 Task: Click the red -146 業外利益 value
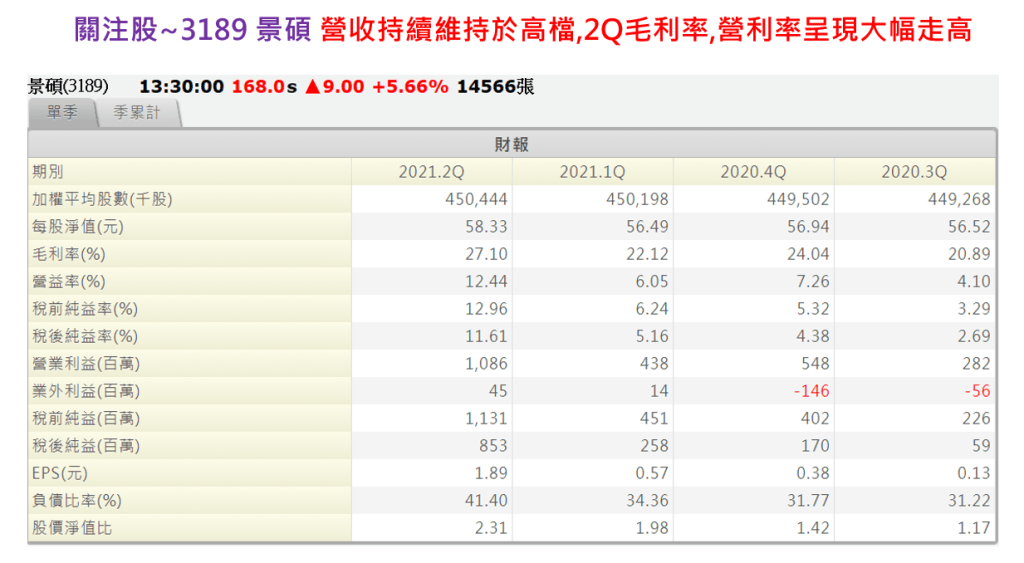click(x=809, y=391)
